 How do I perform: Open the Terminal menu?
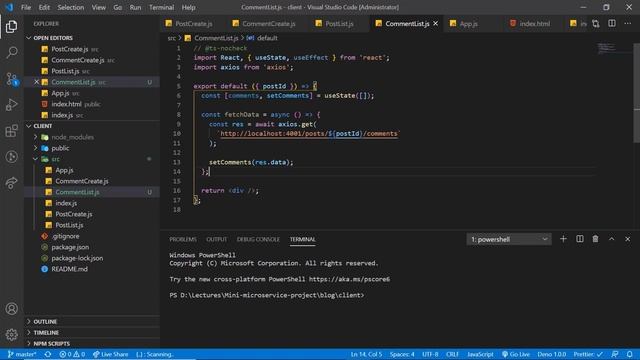(x=161, y=7)
